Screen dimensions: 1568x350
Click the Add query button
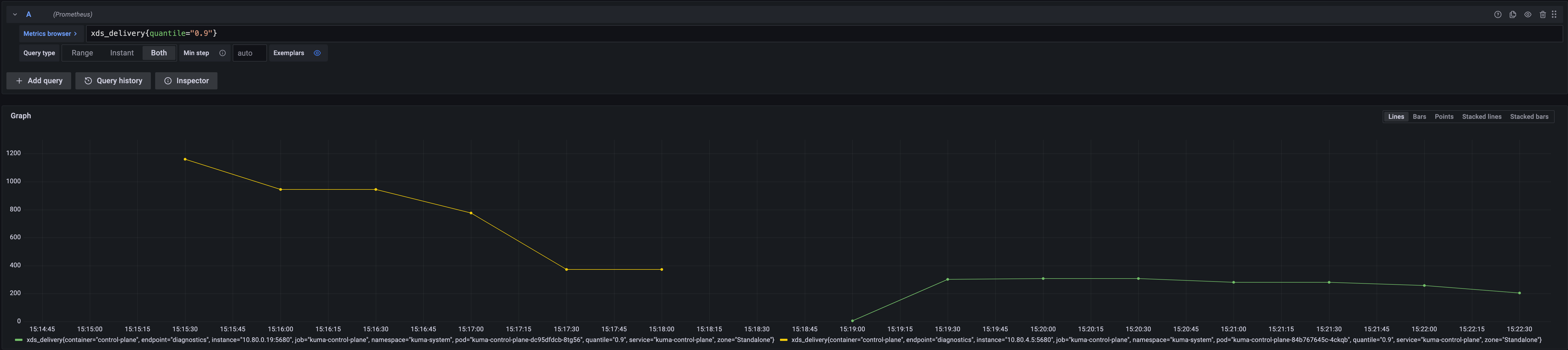(38, 80)
